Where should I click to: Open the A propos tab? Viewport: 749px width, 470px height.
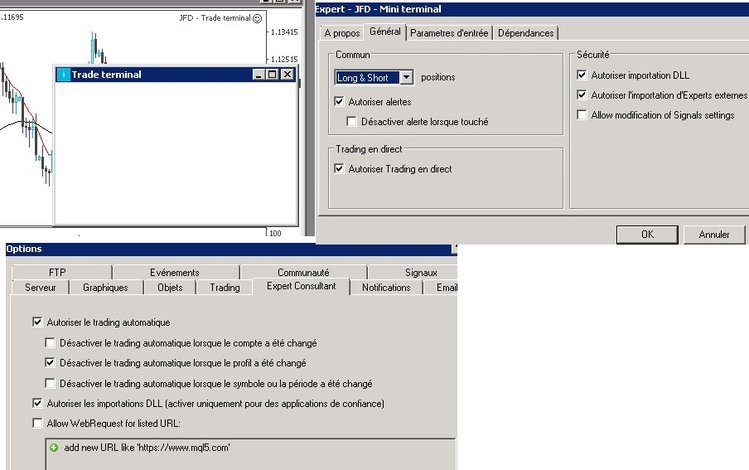point(342,33)
